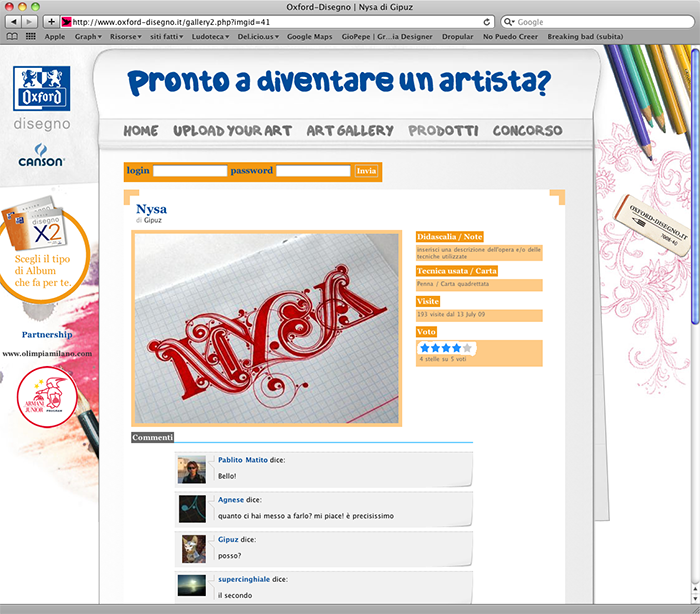Submit login with the Invia button

(x=366, y=171)
